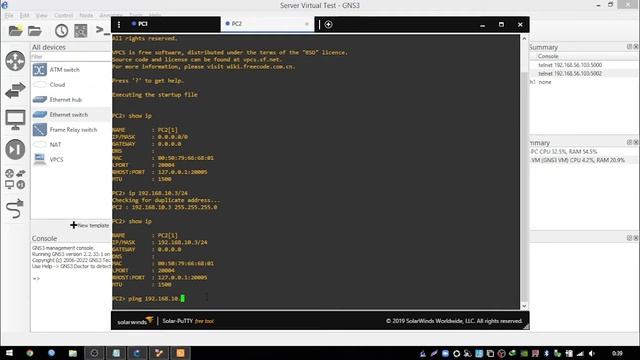Select the ATM switch device icon
Viewport: 640px width, 360px height.
40,70
